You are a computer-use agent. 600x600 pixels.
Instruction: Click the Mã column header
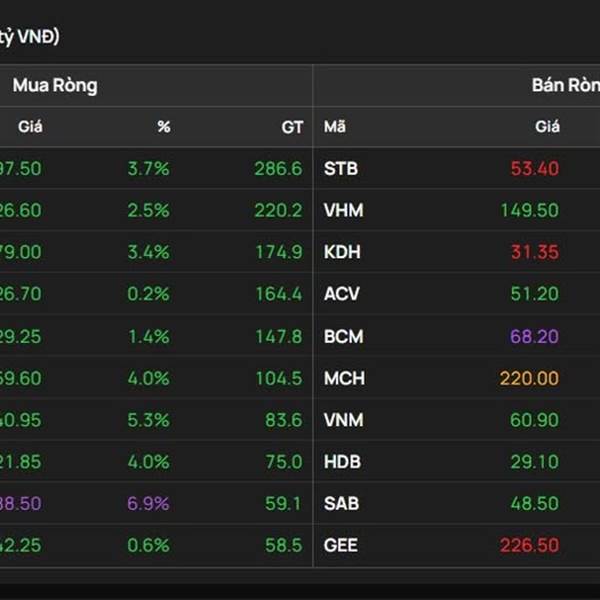(335, 127)
